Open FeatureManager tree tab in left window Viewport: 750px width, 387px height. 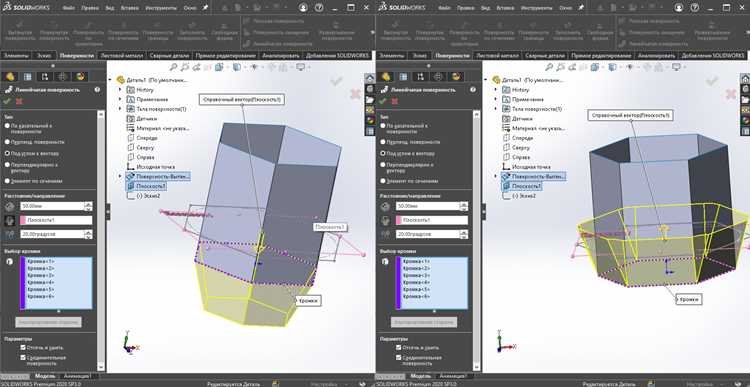click(x=11, y=77)
